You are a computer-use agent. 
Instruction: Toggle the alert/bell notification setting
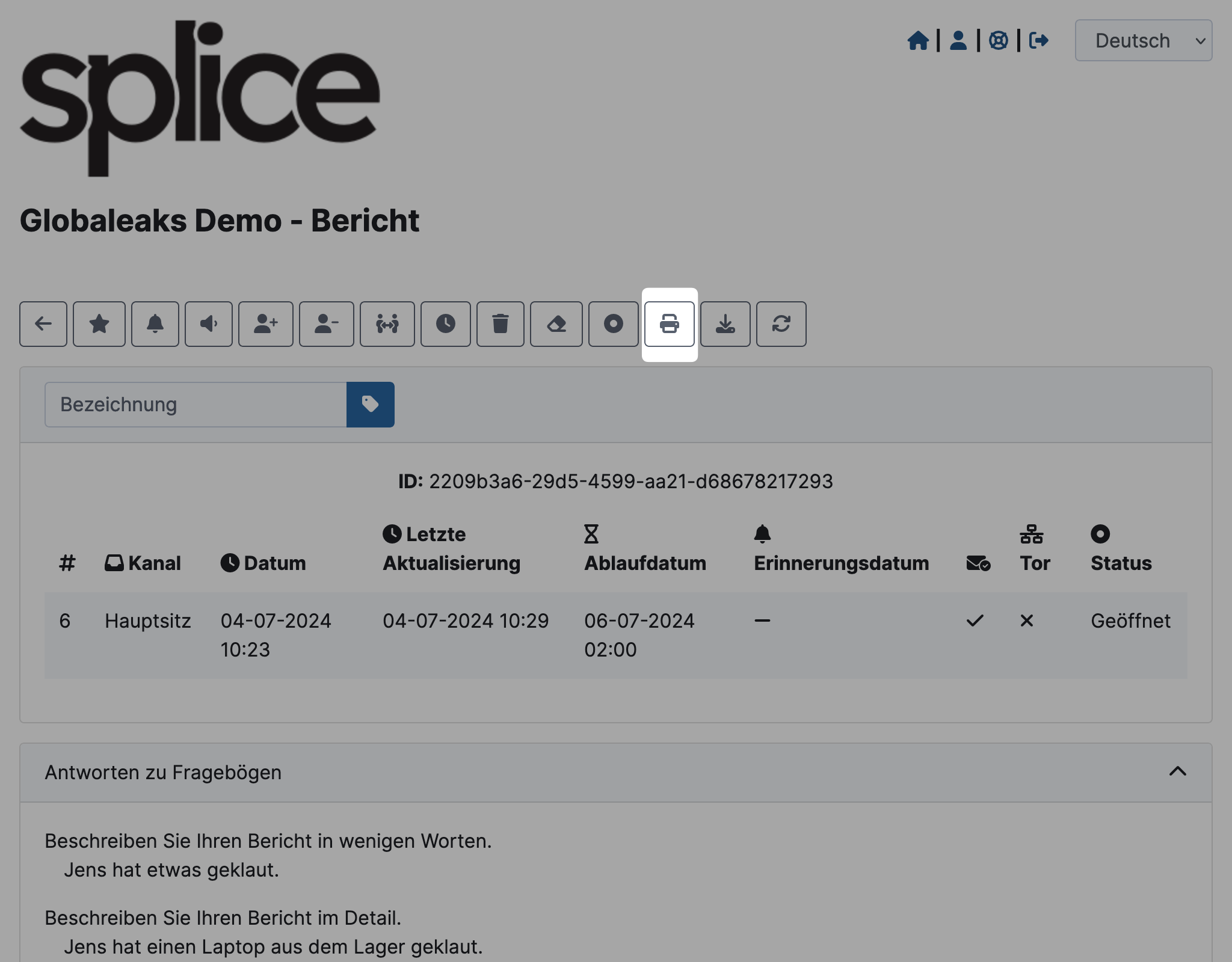[154, 323]
